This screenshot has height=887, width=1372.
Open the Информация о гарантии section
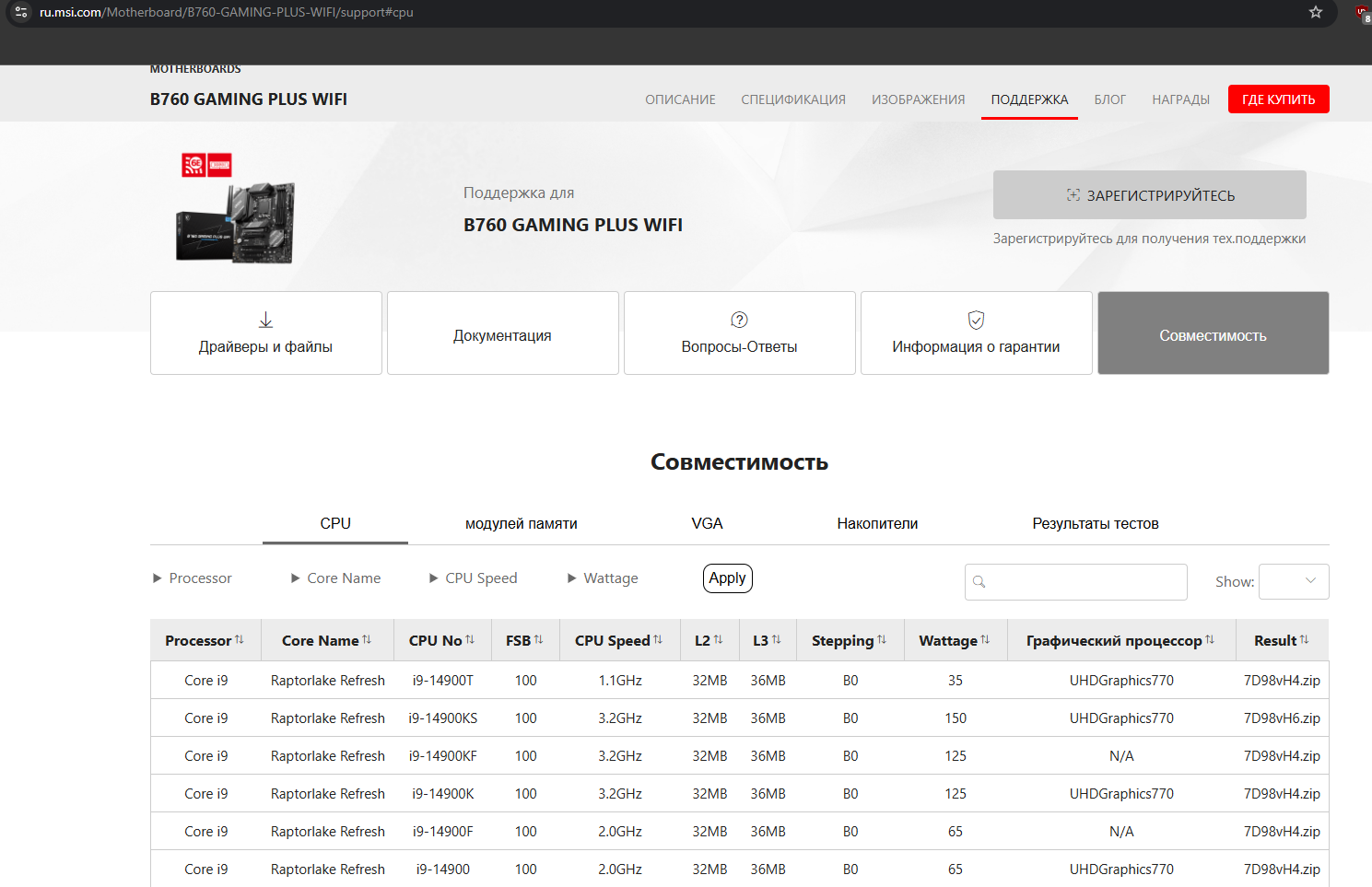977,333
